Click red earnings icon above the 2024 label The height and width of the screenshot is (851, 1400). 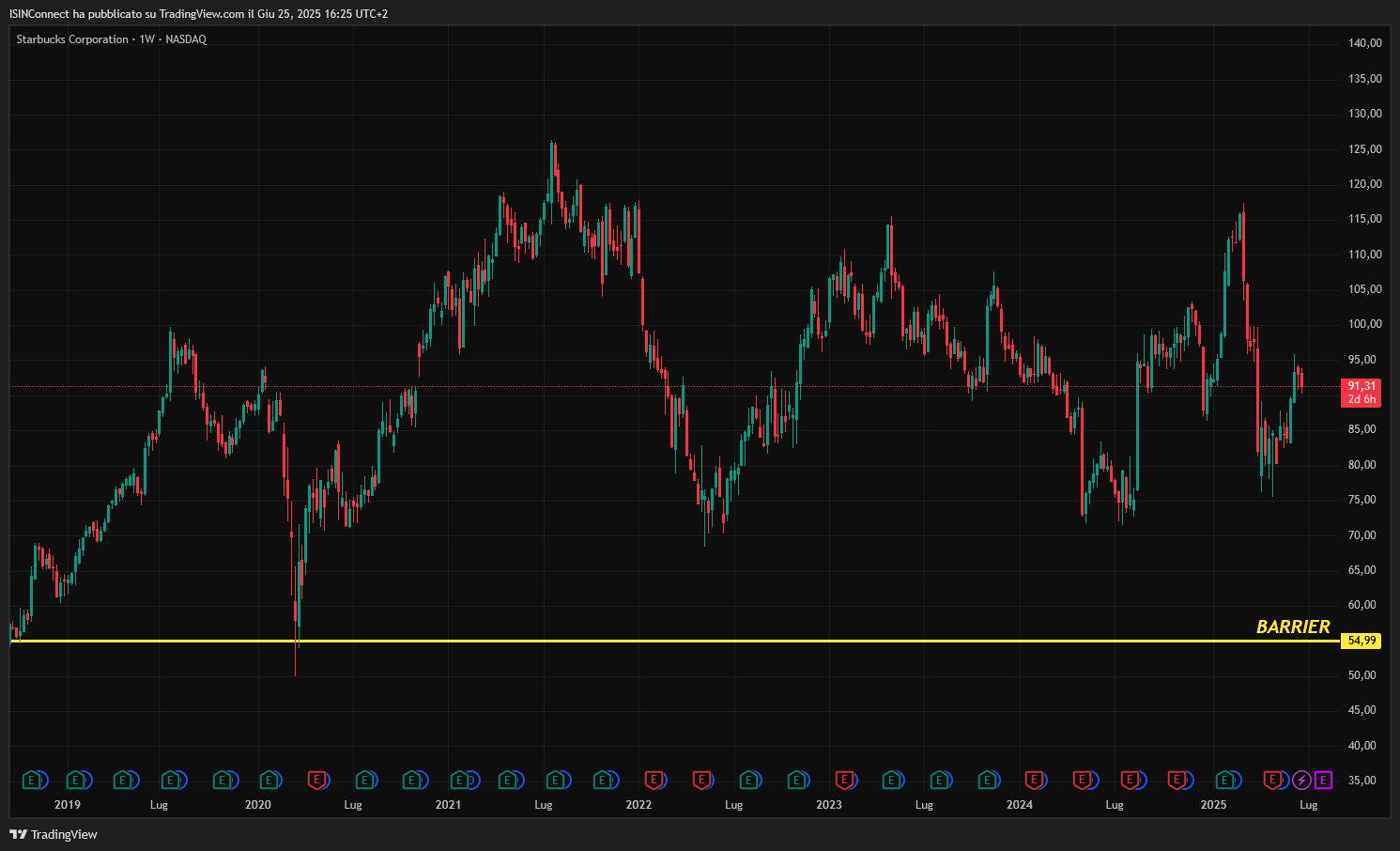pyautogui.click(x=1034, y=780)
